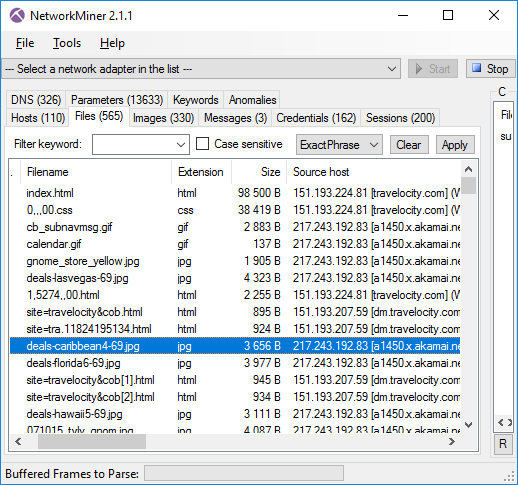Open the Tools menu
The width and height of the screenshot is (518, 485).
point(67,43)
